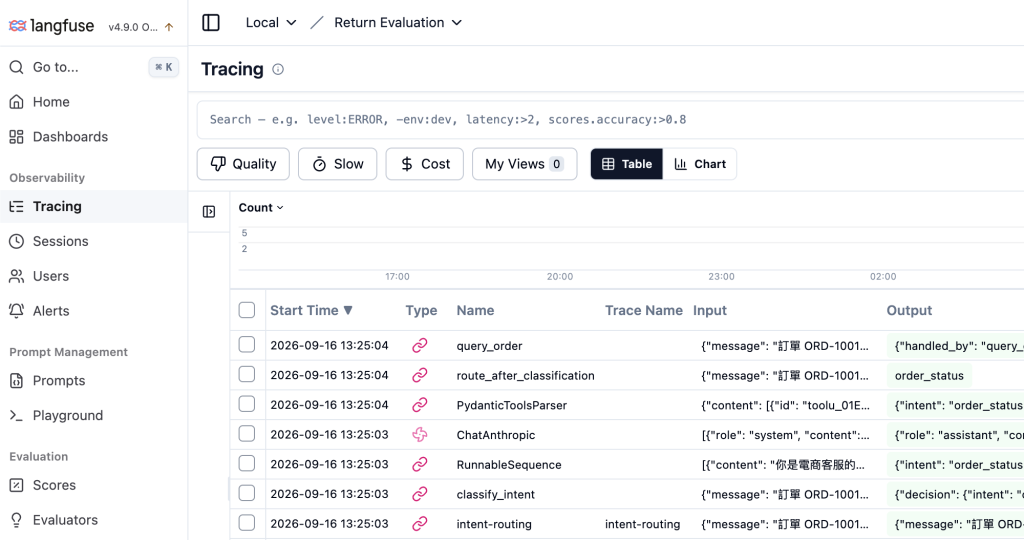The image size is (1024, 540).
Task: Toggle the sidebar panel icon in header
Action: coord(211,22)
